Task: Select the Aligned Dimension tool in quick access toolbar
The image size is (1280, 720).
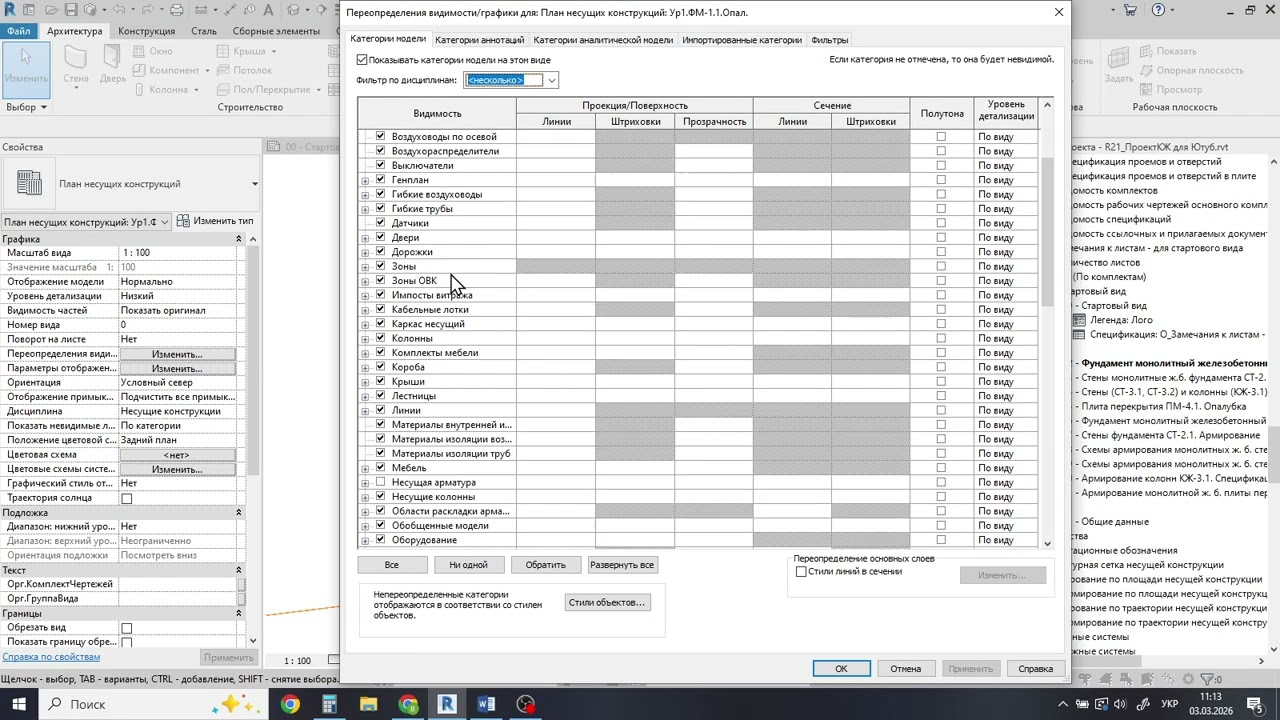Action: [x=231, y=10]
